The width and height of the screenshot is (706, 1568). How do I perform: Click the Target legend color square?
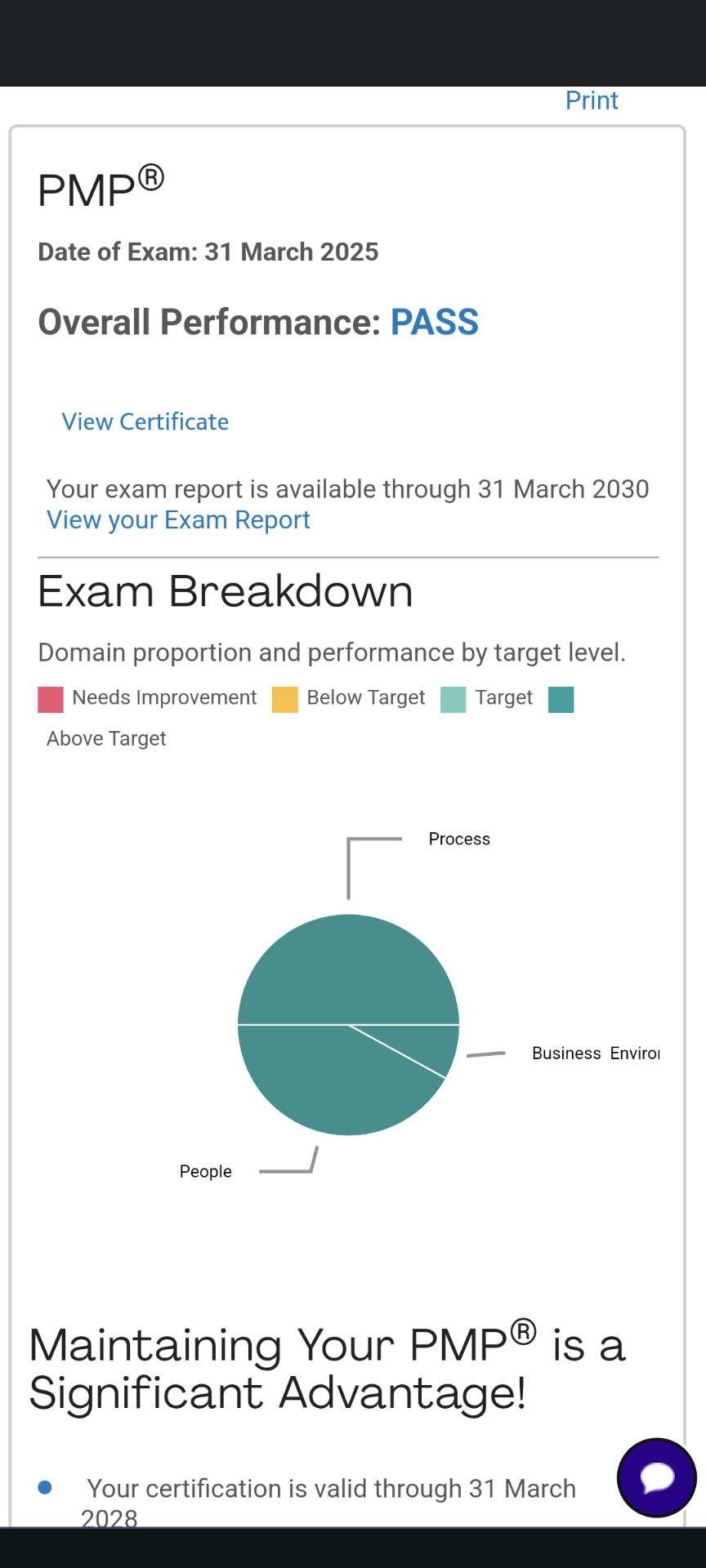(x=453, y=699)
